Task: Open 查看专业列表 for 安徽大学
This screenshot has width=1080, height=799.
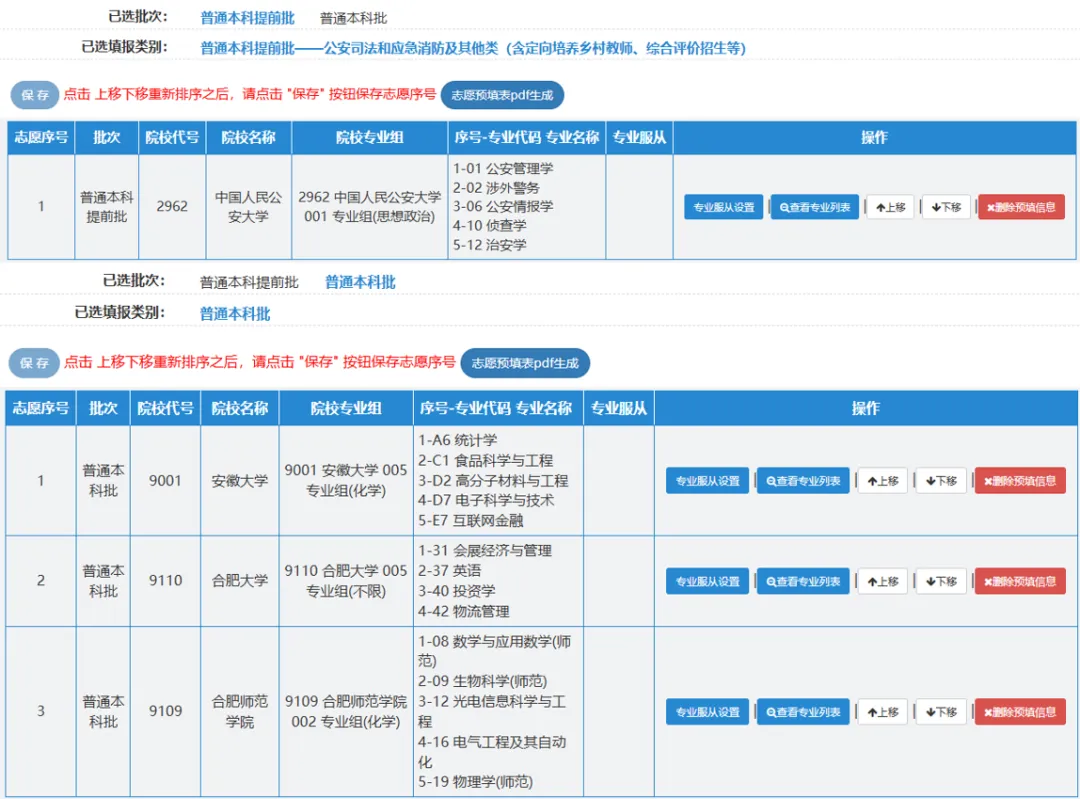Action: (x=803, y=481)
